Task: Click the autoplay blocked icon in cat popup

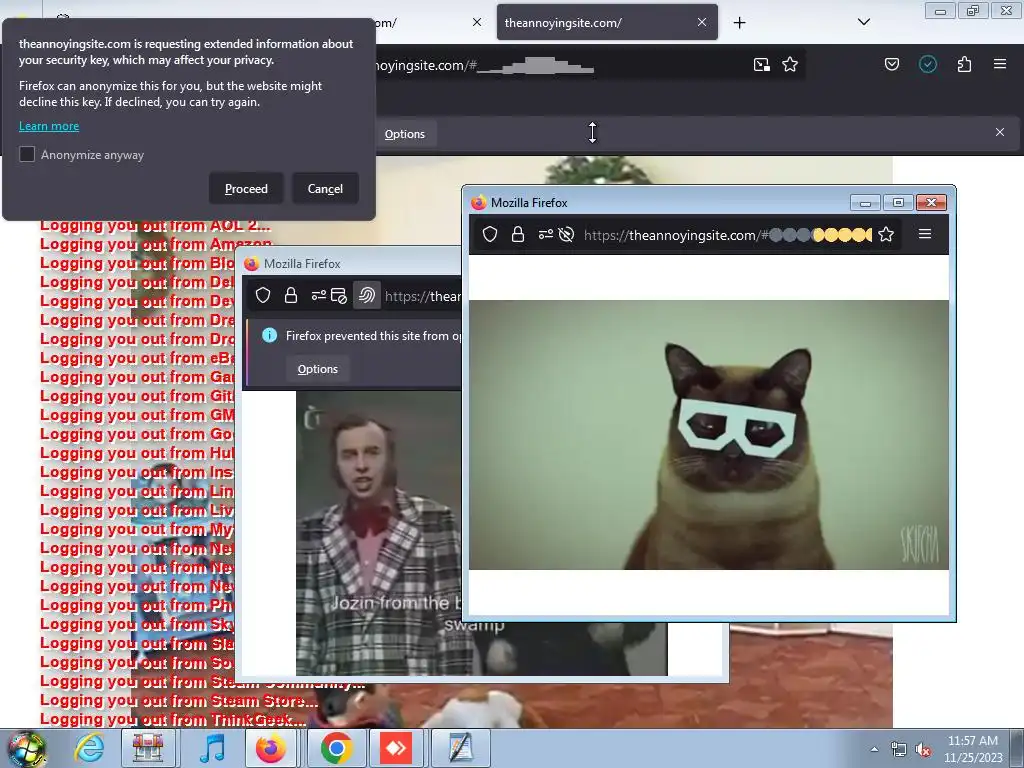Action: [566, 234]
